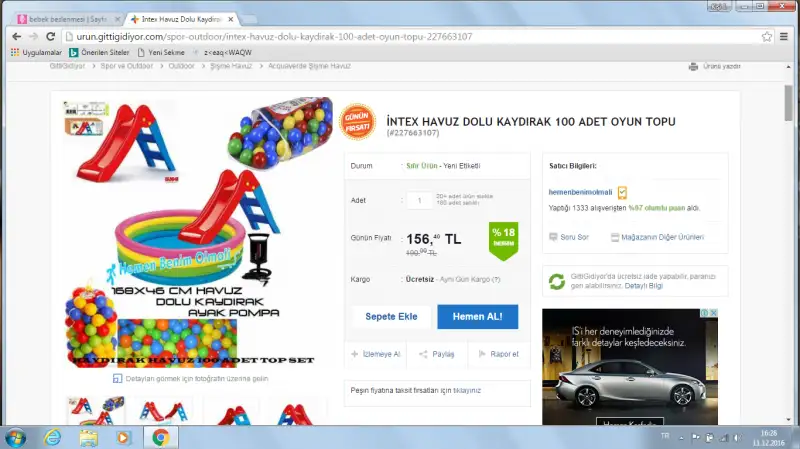The height and width of the screenshot is (449, 800).
Task: Open the Chrome hamburger menu
Action: [x=784, y=37]
